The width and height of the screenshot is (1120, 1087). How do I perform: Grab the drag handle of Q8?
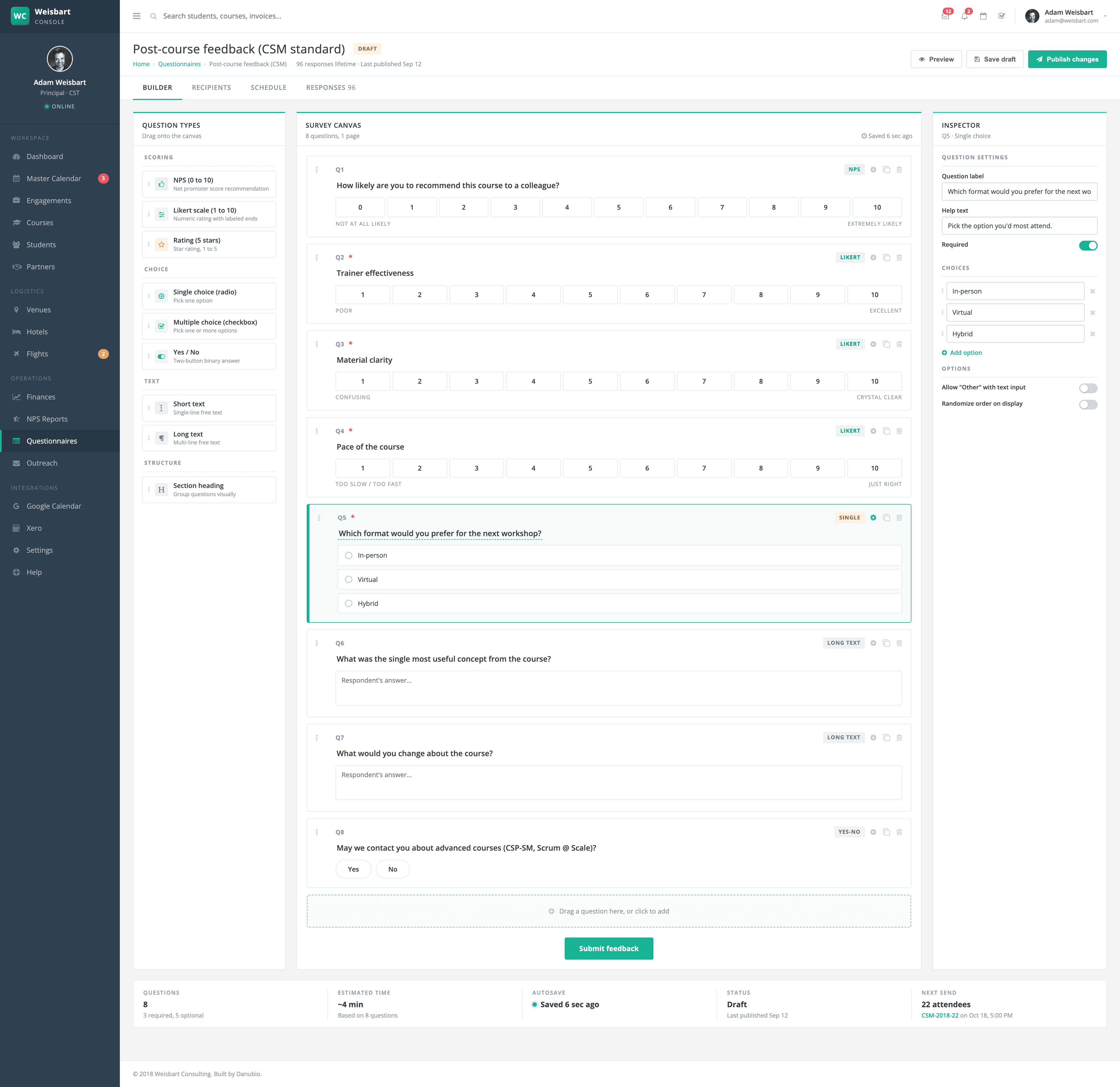(316, 832)
